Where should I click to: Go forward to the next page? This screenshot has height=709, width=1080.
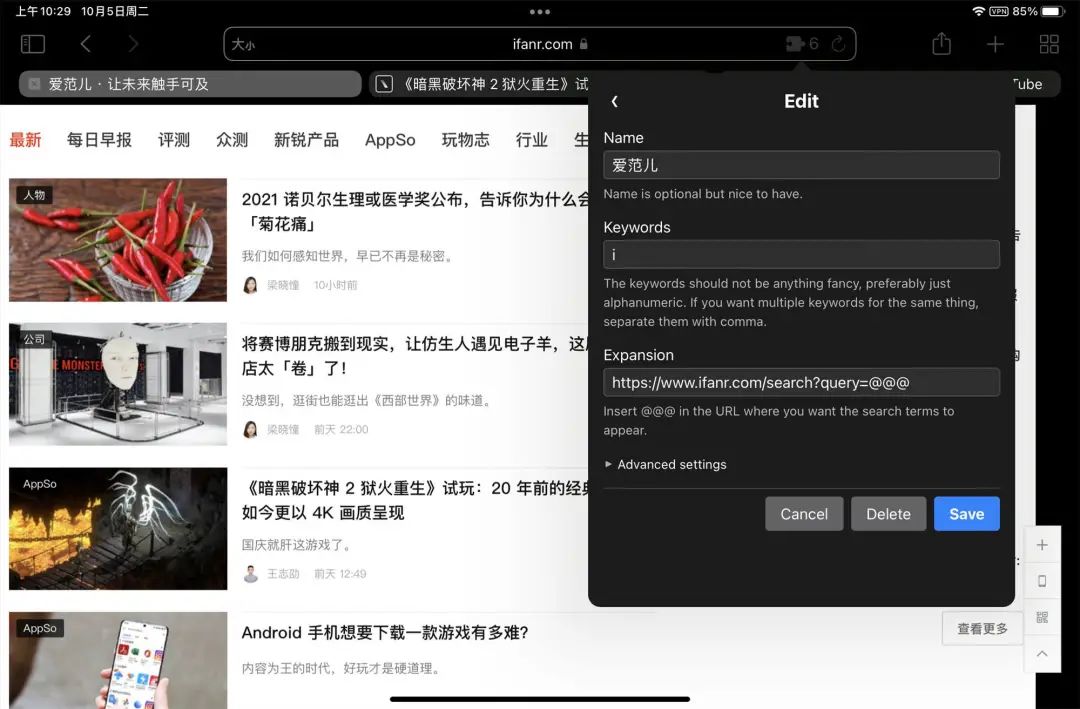[134, 44]
